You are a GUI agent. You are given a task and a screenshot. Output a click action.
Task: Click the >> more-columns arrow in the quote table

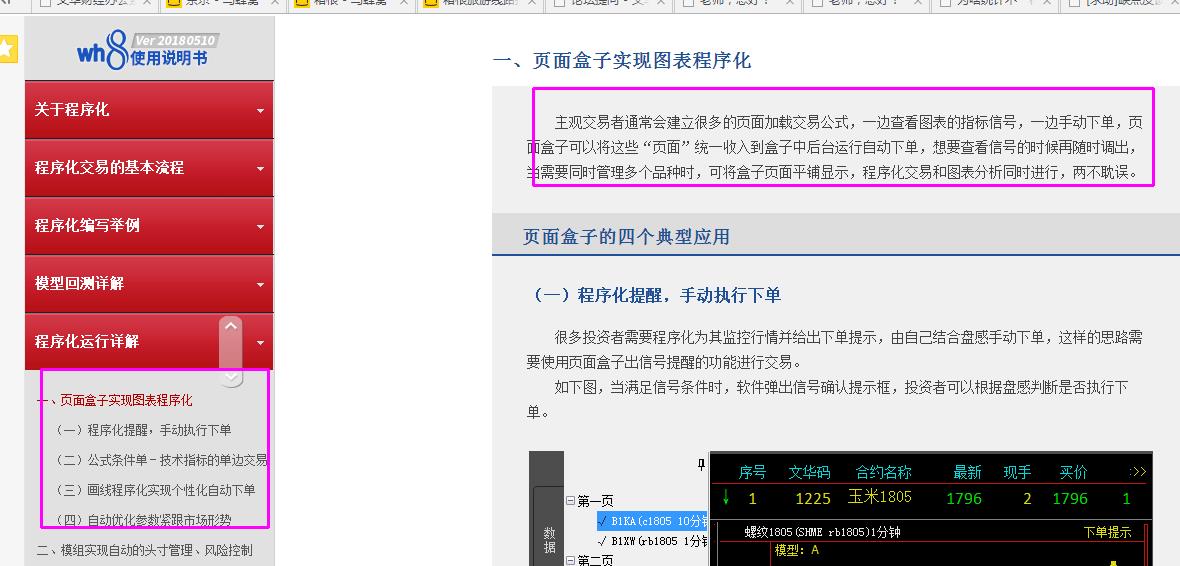[1138, 473]
